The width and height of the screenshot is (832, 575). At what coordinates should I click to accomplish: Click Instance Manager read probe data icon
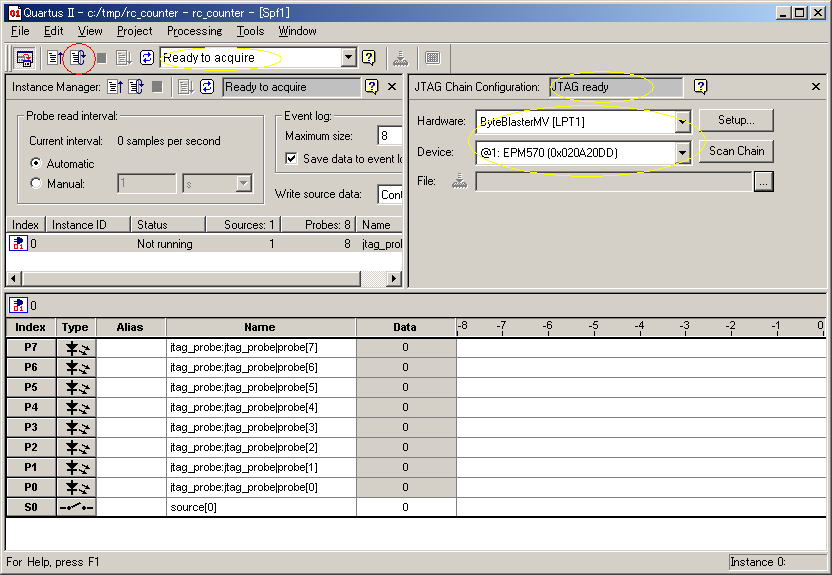[x=115, y=86]
